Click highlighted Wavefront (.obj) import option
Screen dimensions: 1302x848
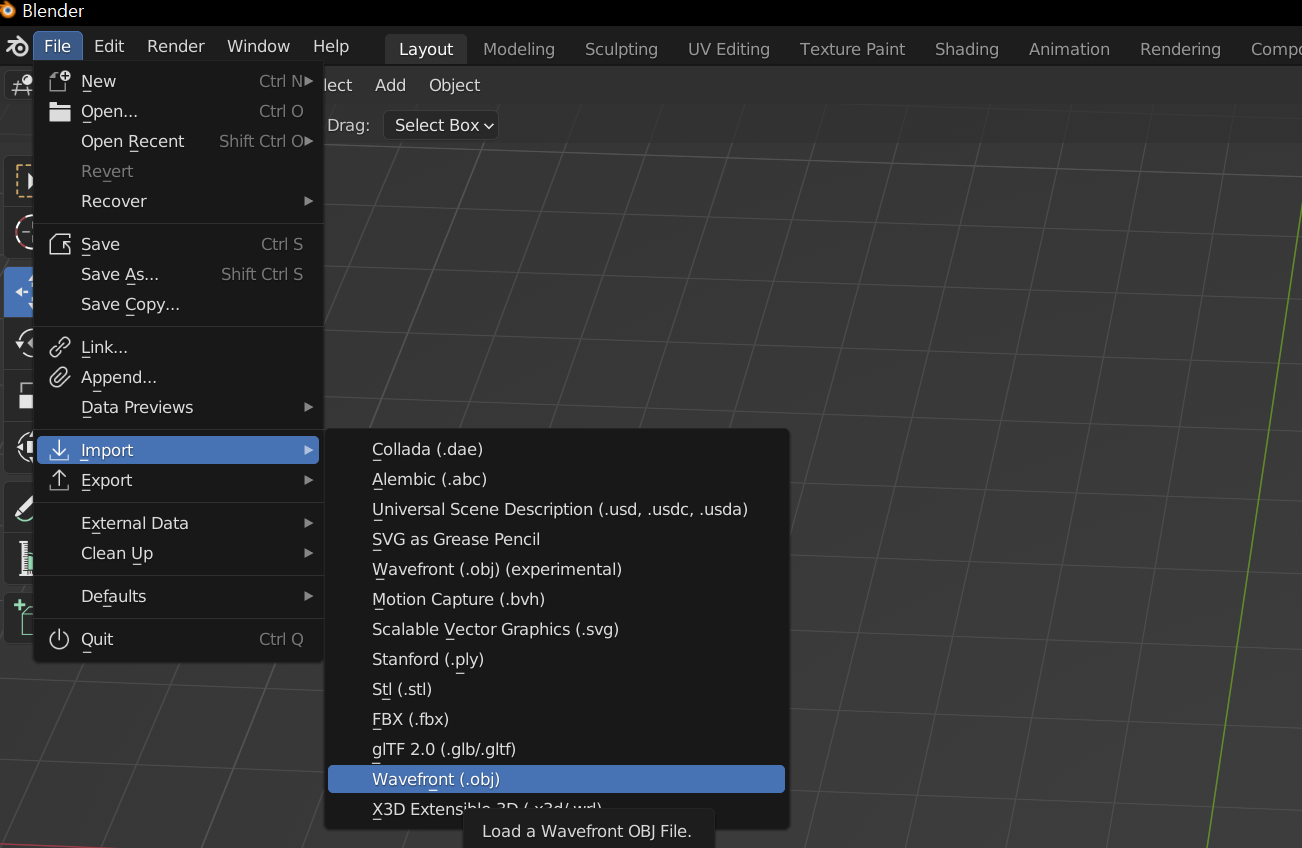(x=556, y=779)
